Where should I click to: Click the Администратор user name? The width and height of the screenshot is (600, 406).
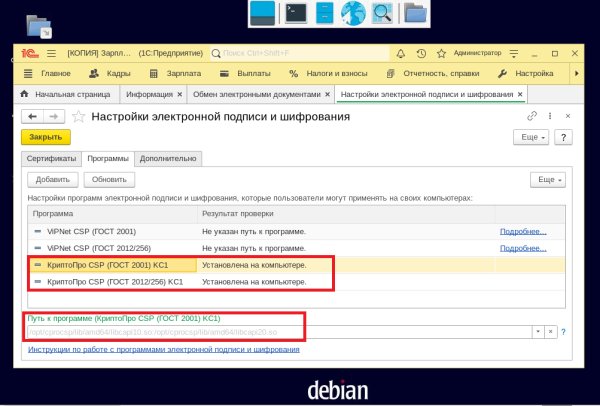click(x=477, y=53)
